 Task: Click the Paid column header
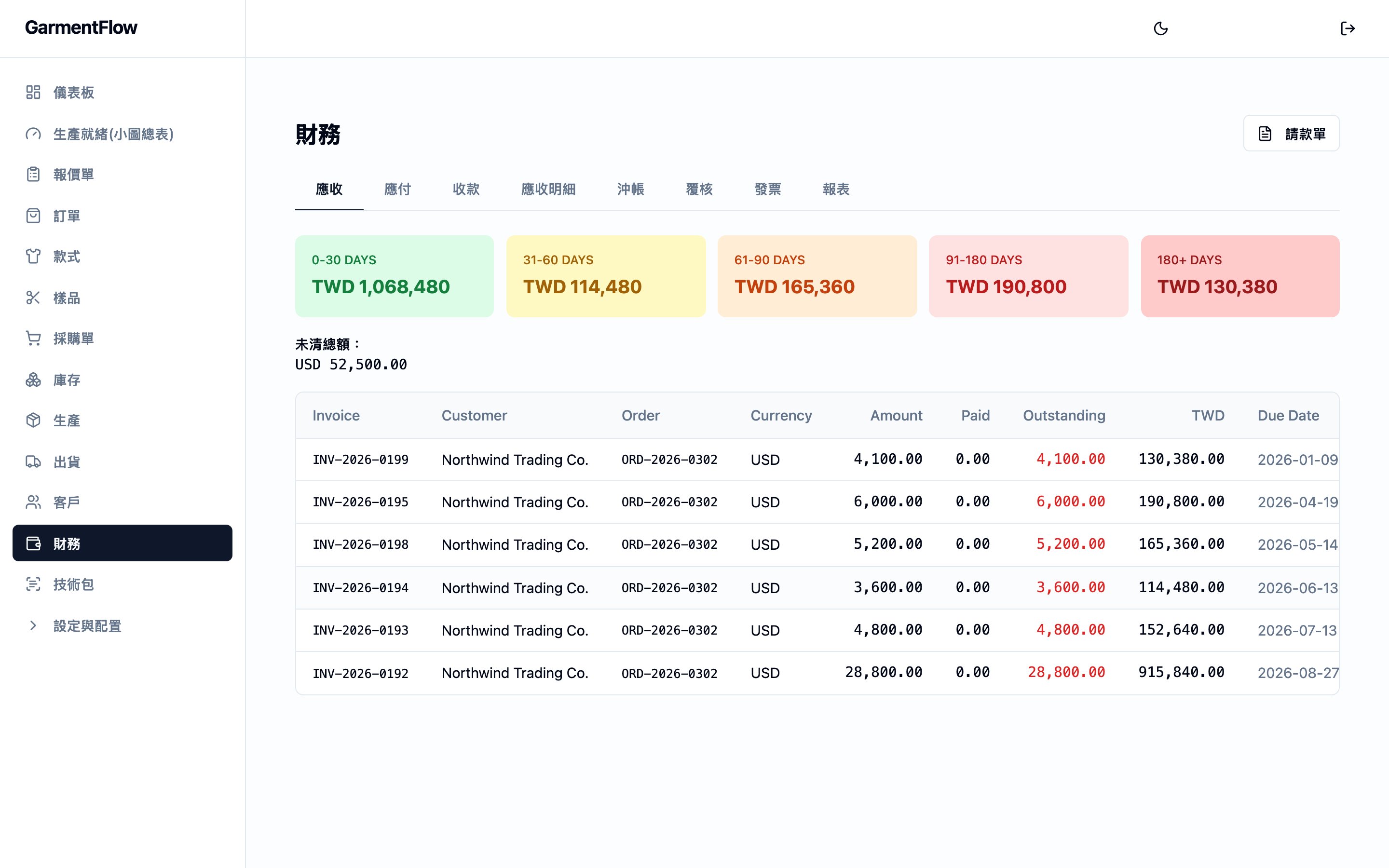pos(975,416)
